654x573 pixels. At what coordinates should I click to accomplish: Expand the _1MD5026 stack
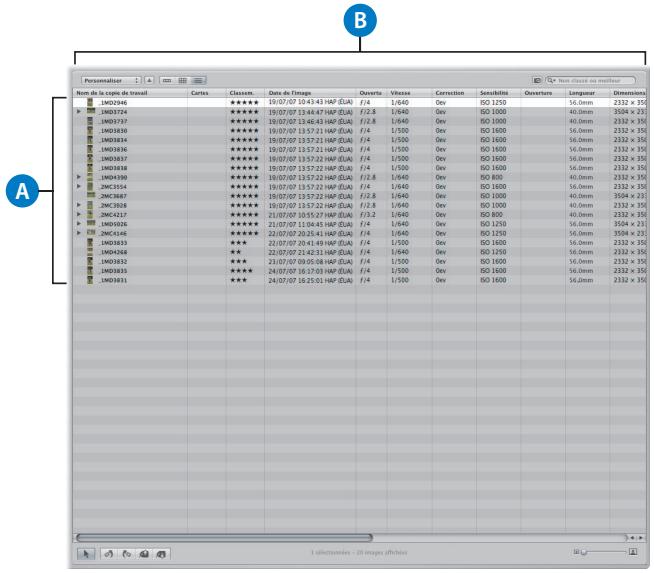[x=79, y=224]
